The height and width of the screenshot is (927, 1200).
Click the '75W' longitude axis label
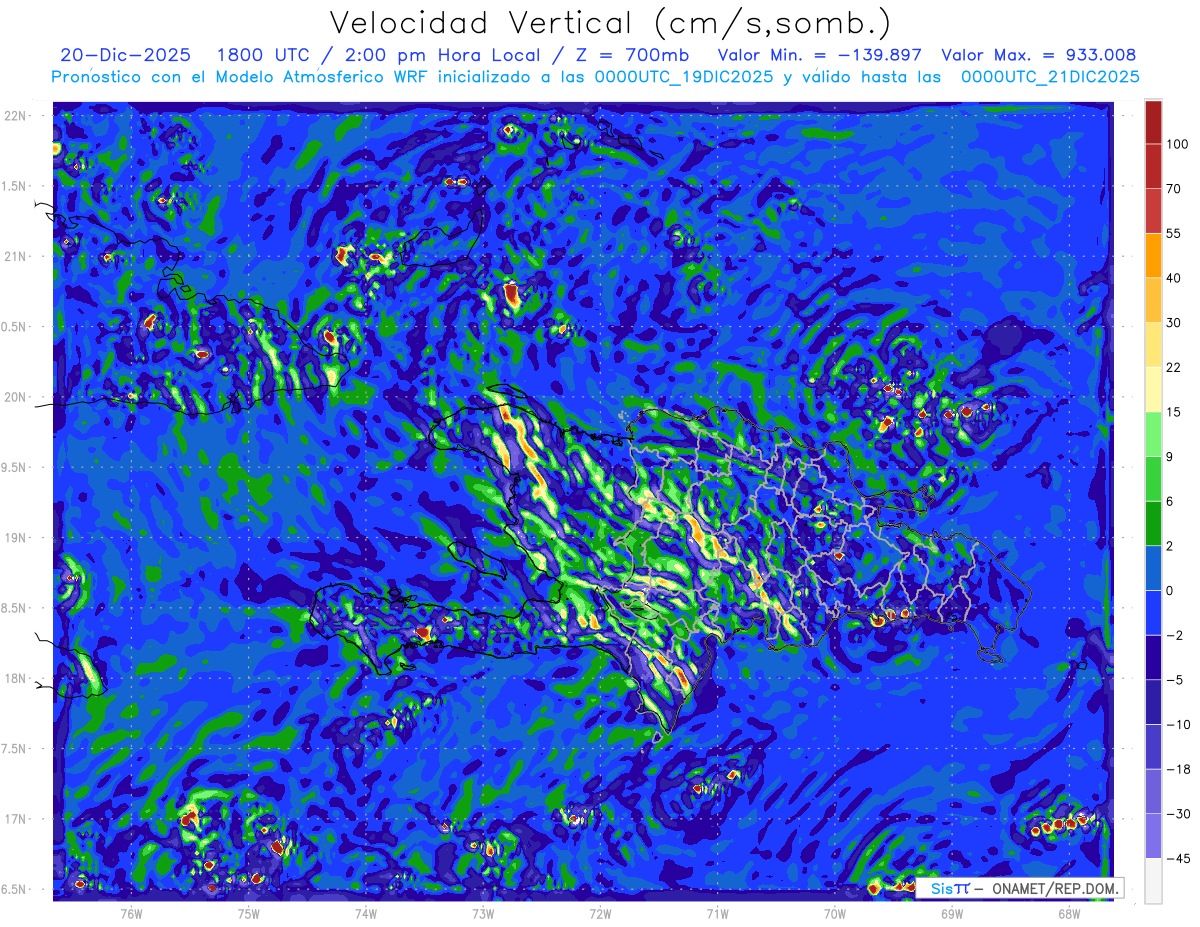[249, 912]
